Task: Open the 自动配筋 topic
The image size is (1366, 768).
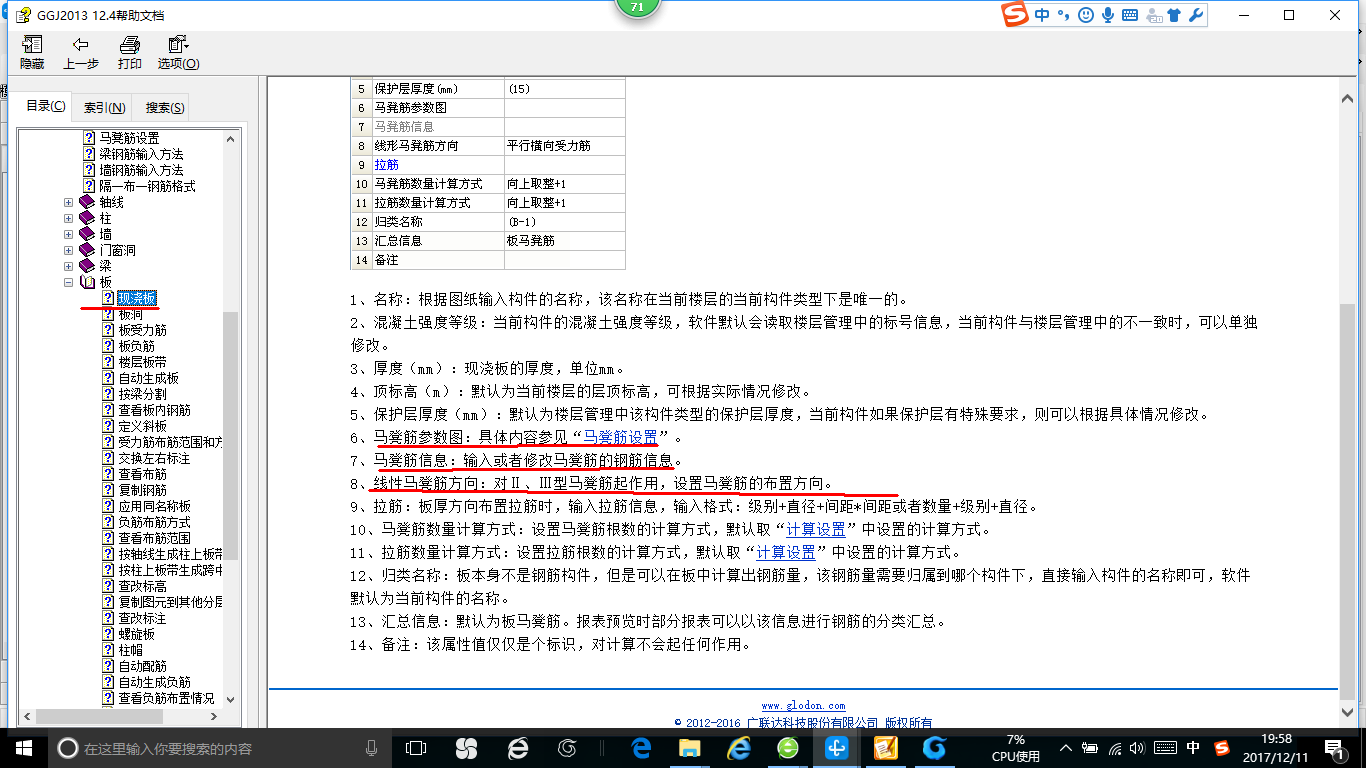Action: (143, 666)
